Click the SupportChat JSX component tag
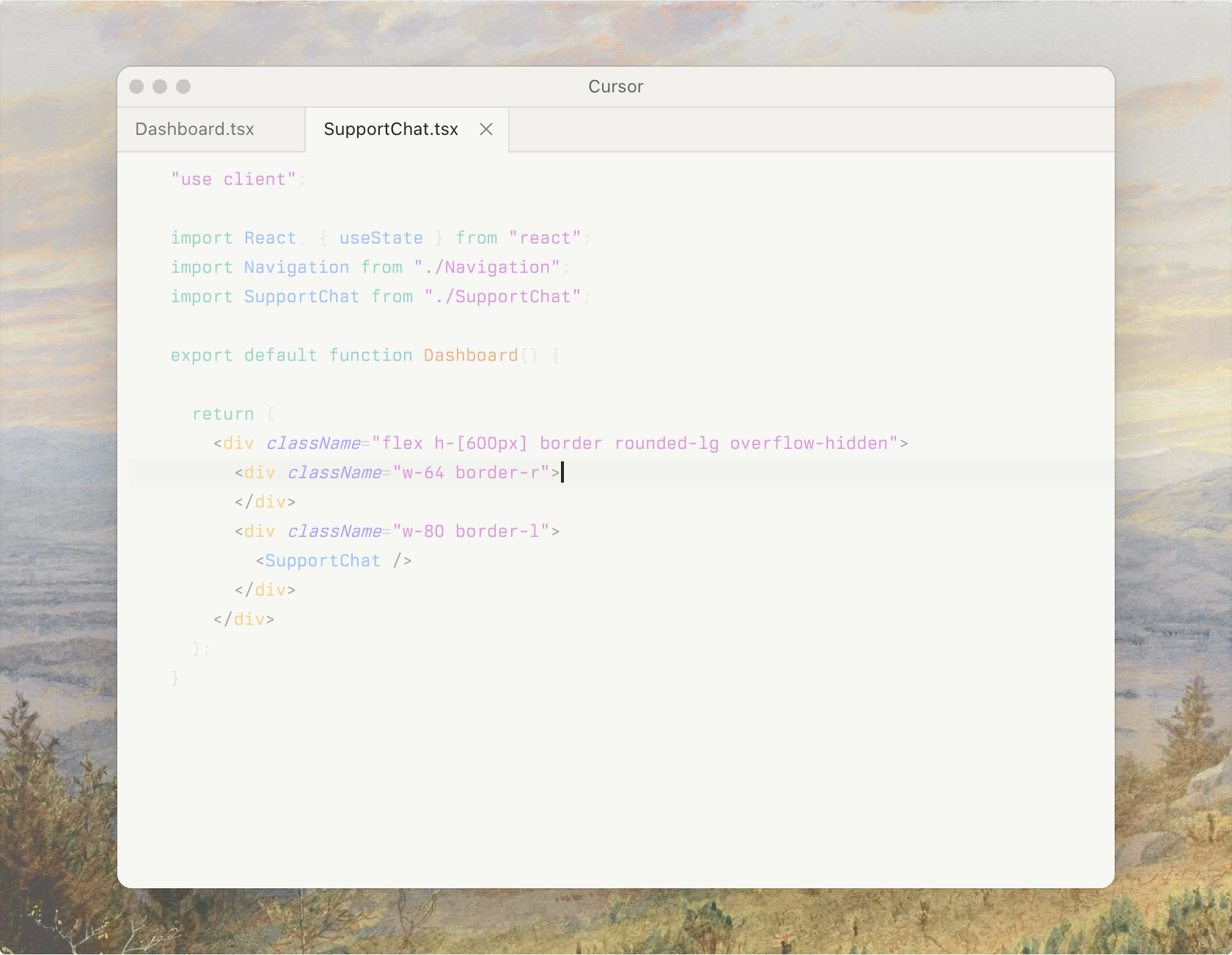This screenshot has width=1232, height=955. [x=323, y=561]
